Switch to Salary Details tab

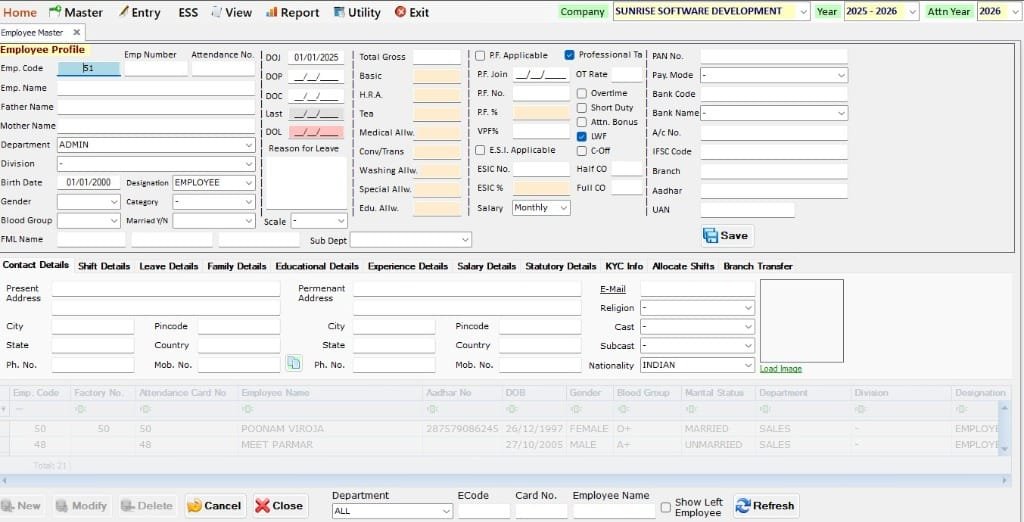487,266
